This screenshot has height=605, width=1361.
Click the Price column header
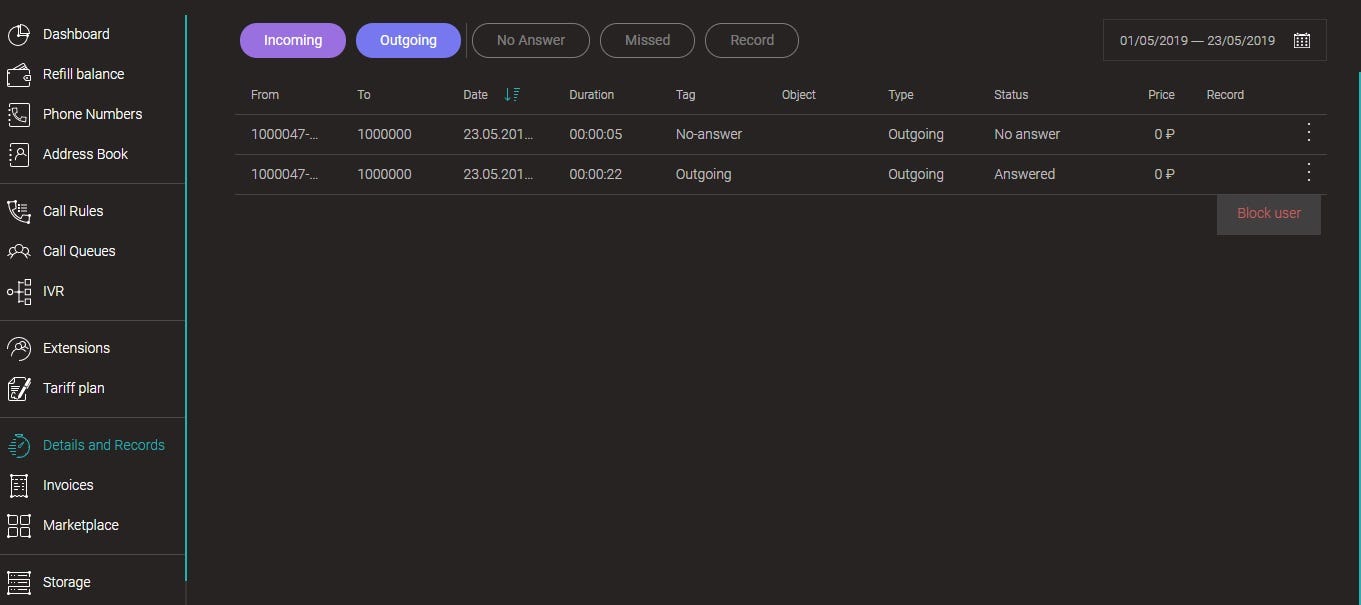(1161, 95)
